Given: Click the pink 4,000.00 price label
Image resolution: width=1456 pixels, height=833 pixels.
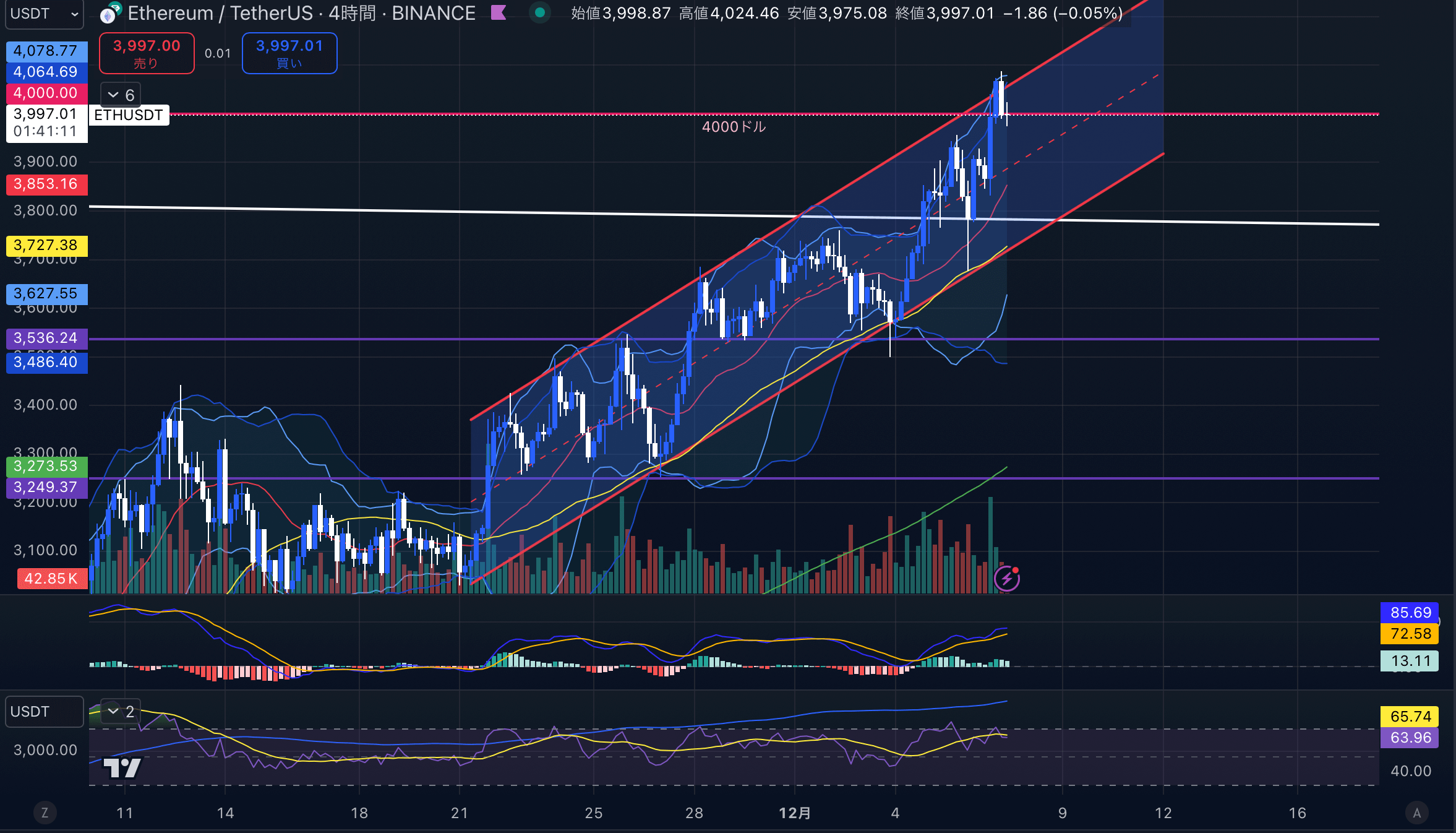Looking at the screenshot, I should pos(46,93).
